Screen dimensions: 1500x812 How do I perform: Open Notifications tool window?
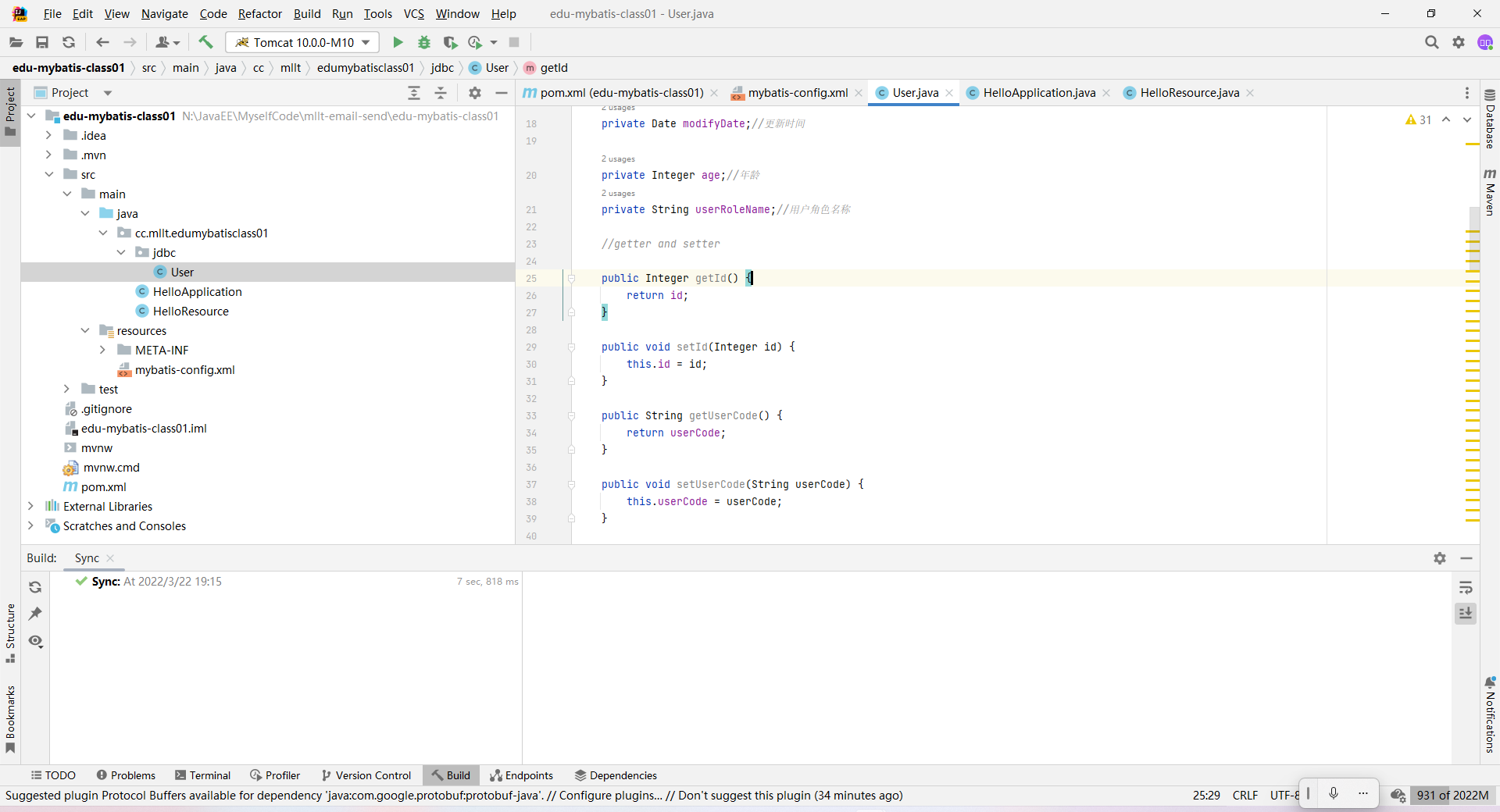click(1490, 715)
